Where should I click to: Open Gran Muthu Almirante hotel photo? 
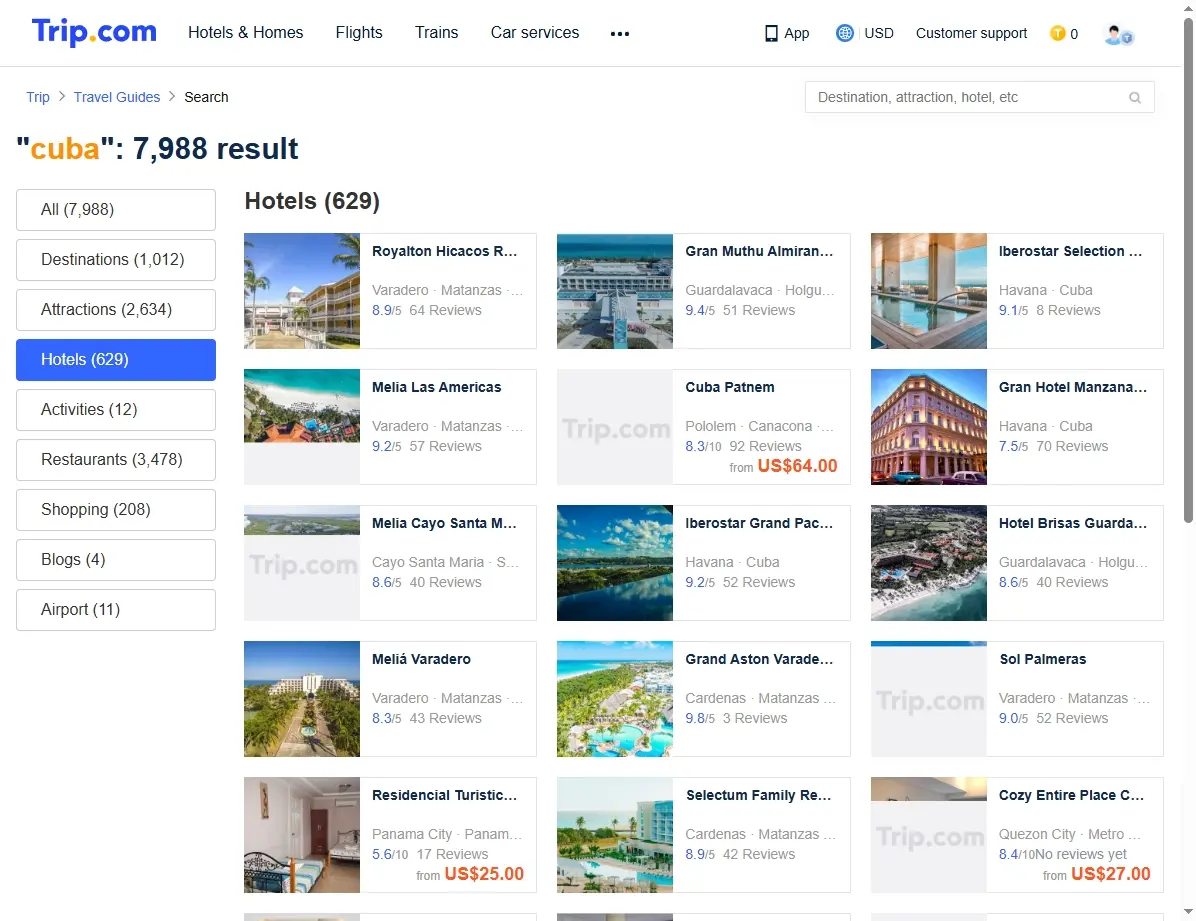point(615,291)
